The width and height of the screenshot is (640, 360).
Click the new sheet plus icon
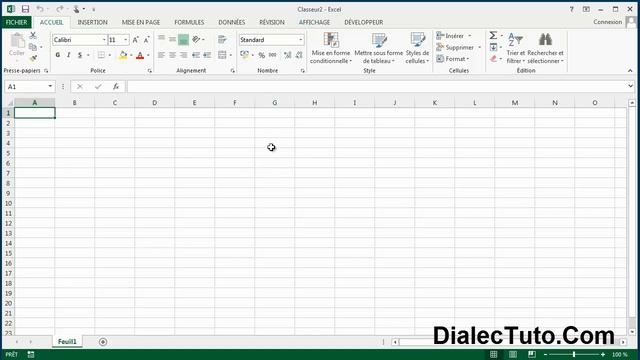click(x=103, y=342)
